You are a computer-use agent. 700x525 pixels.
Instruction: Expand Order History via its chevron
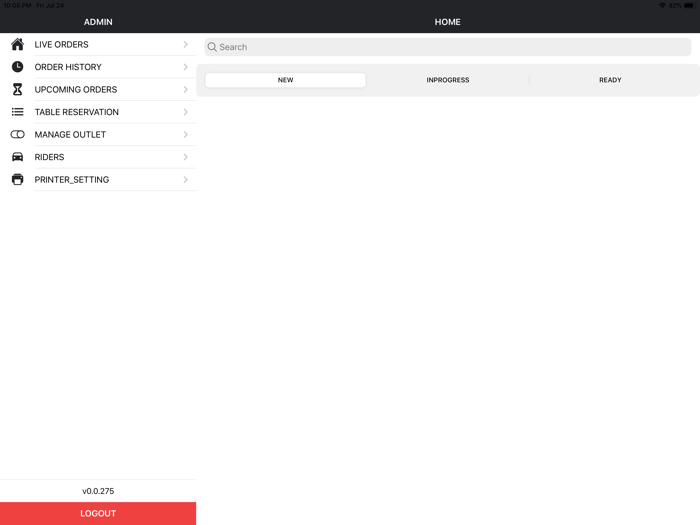(x=185, y=67)
